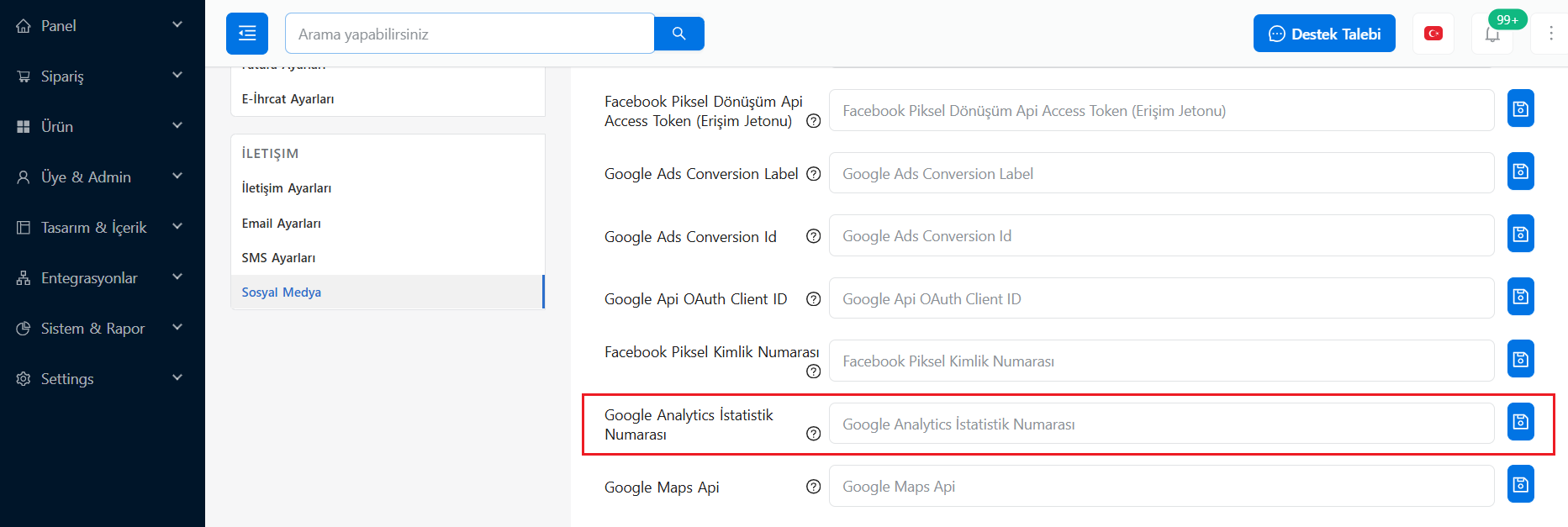Save the Facebook Piksel Kimlik Numarası field
The image size is (1568, 527).
(x=1521, y=359)
